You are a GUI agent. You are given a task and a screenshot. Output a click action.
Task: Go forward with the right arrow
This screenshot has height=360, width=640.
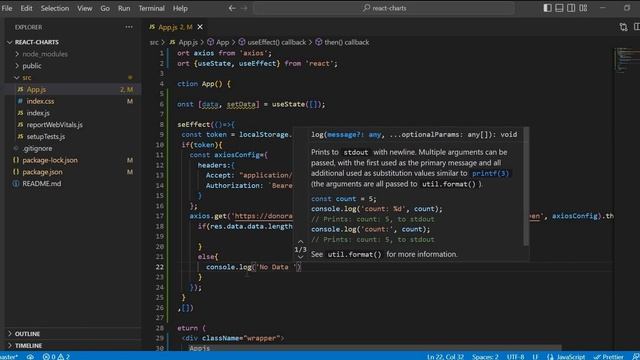(x=244, y=8)
